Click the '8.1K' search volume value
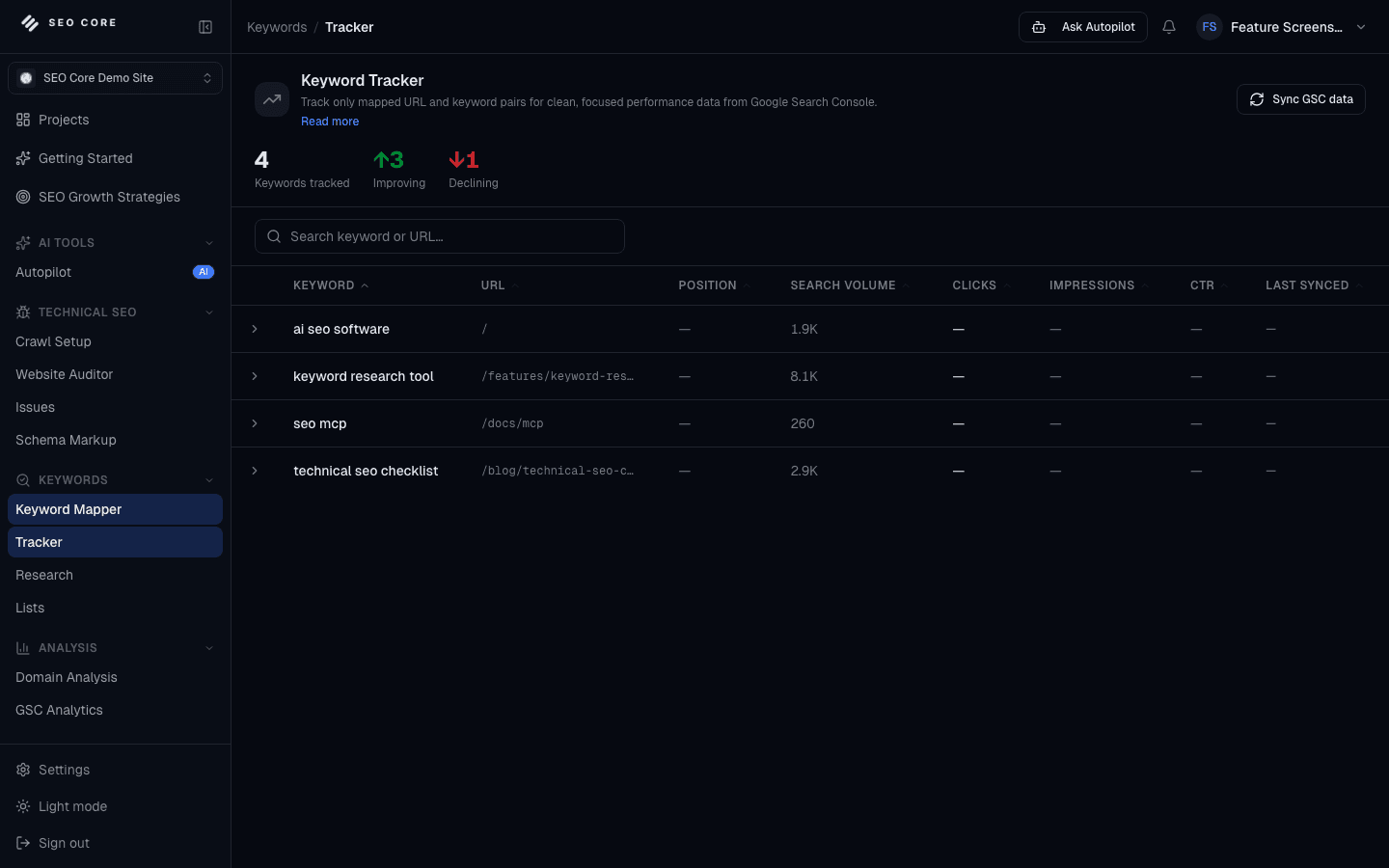This screenshot has width=1389, height=868. pyautogui.click(x=803, y=376)
